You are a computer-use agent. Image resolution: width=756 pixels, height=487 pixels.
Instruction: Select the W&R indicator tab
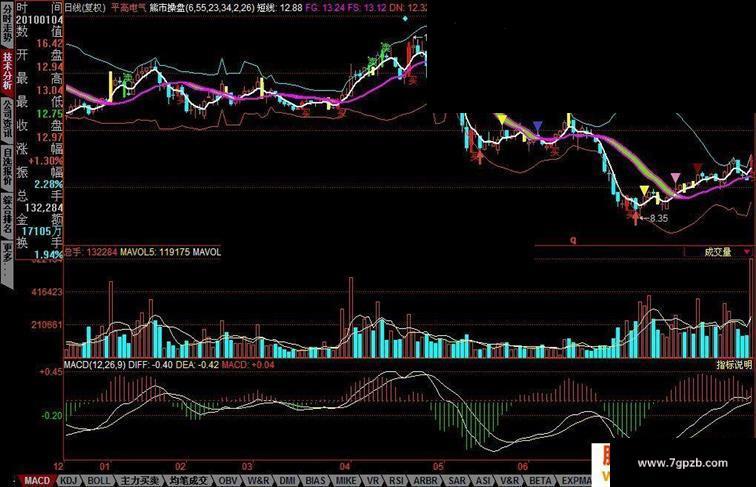point(259,481)
